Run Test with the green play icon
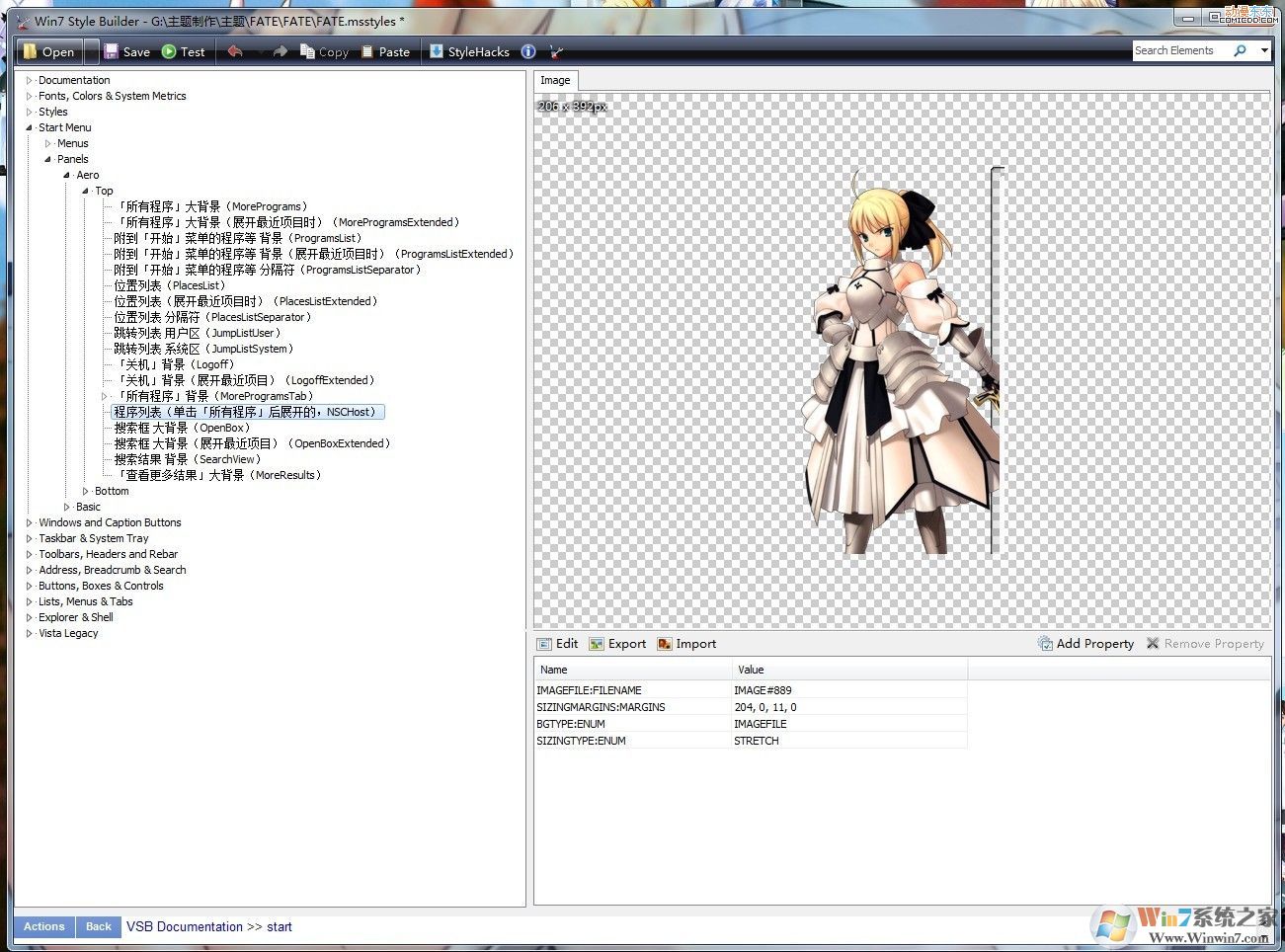Viewport: 1285px width, 952px height. click(169, 51)
